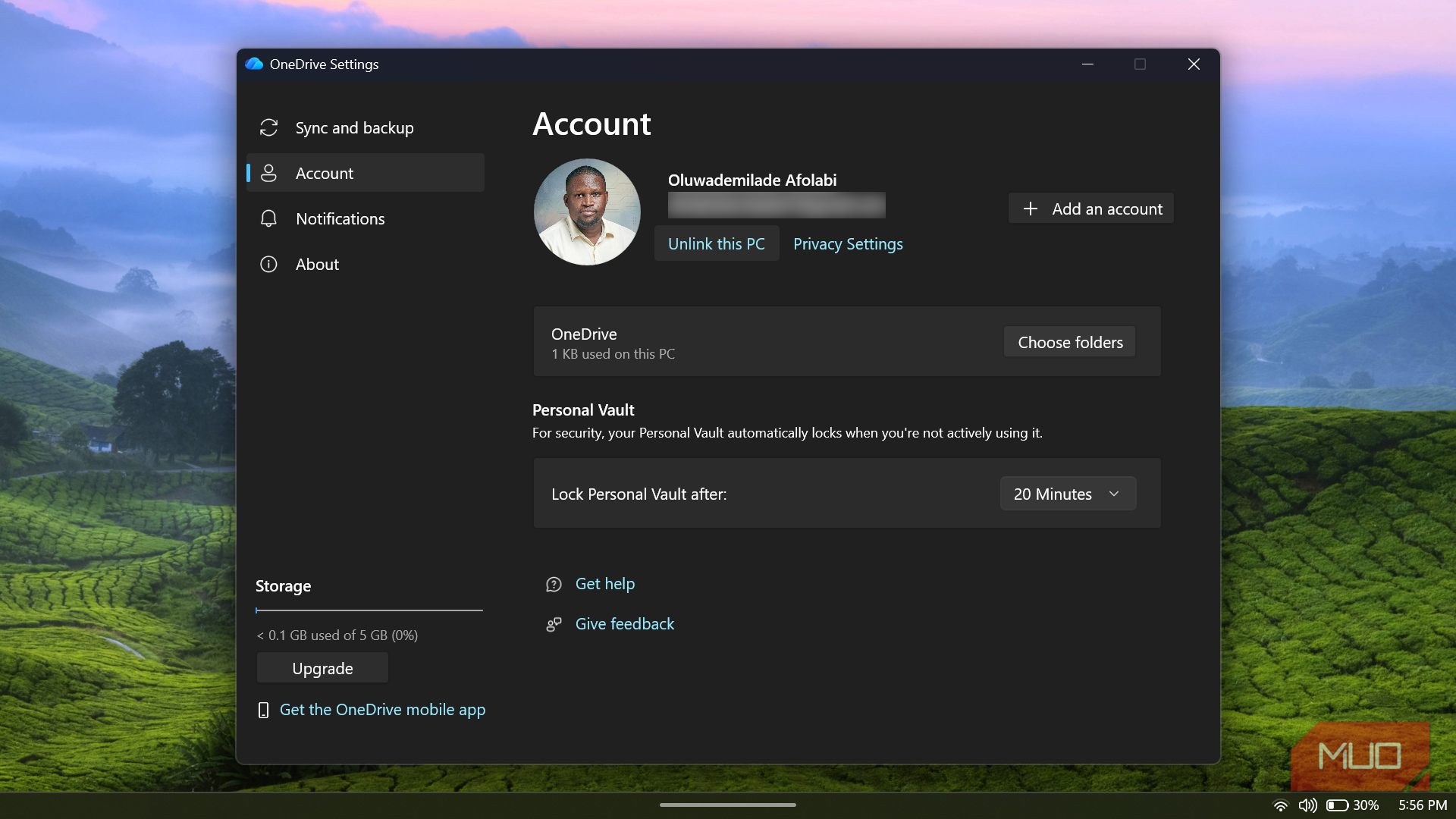This screenshot has height=819, width=1456.
Task: Click the 5:56 PM clock in taskbar
Action: pyautogui.click(x=1423, y=805)
